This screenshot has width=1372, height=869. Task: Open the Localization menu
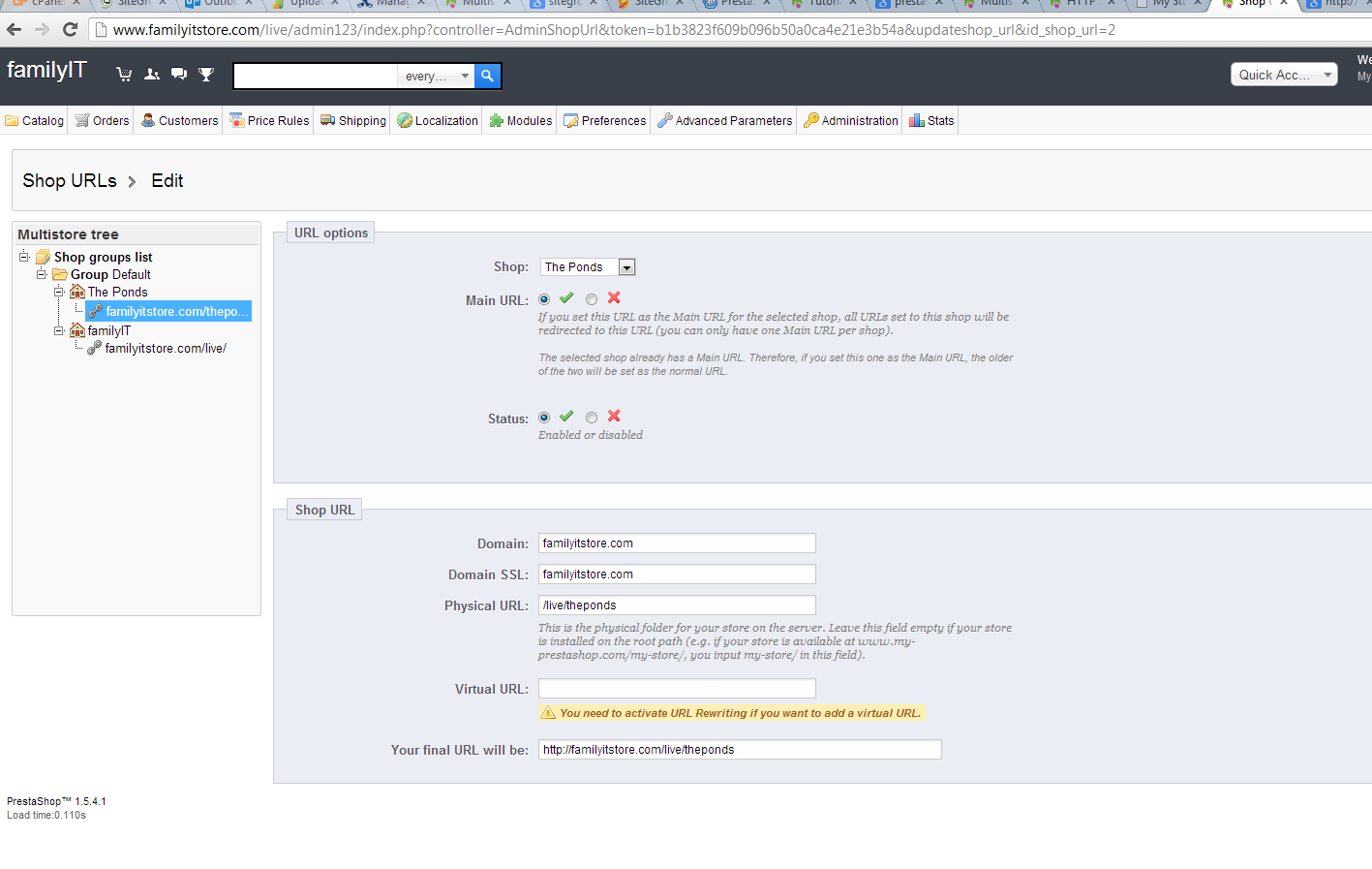point(438,121)
